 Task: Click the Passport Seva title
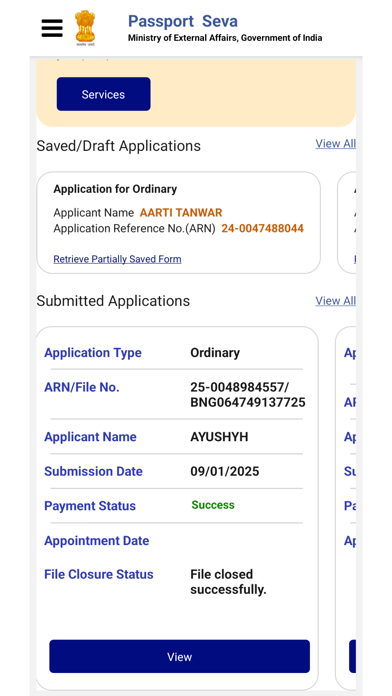tap(183, 21)
